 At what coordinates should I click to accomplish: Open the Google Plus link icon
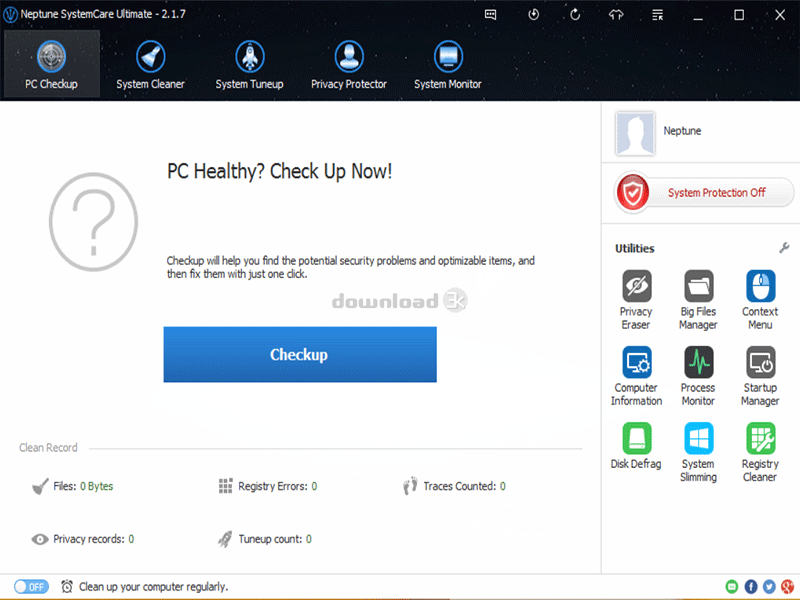click(x=787, y=587)
